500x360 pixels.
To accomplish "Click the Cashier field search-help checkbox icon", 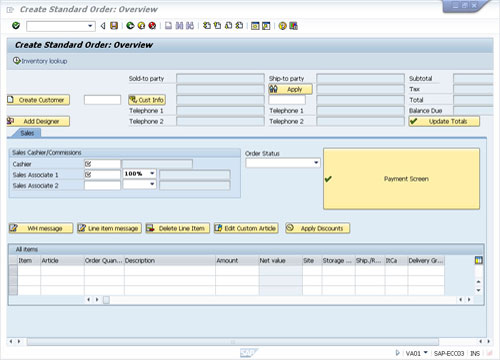I will [88, 164].
